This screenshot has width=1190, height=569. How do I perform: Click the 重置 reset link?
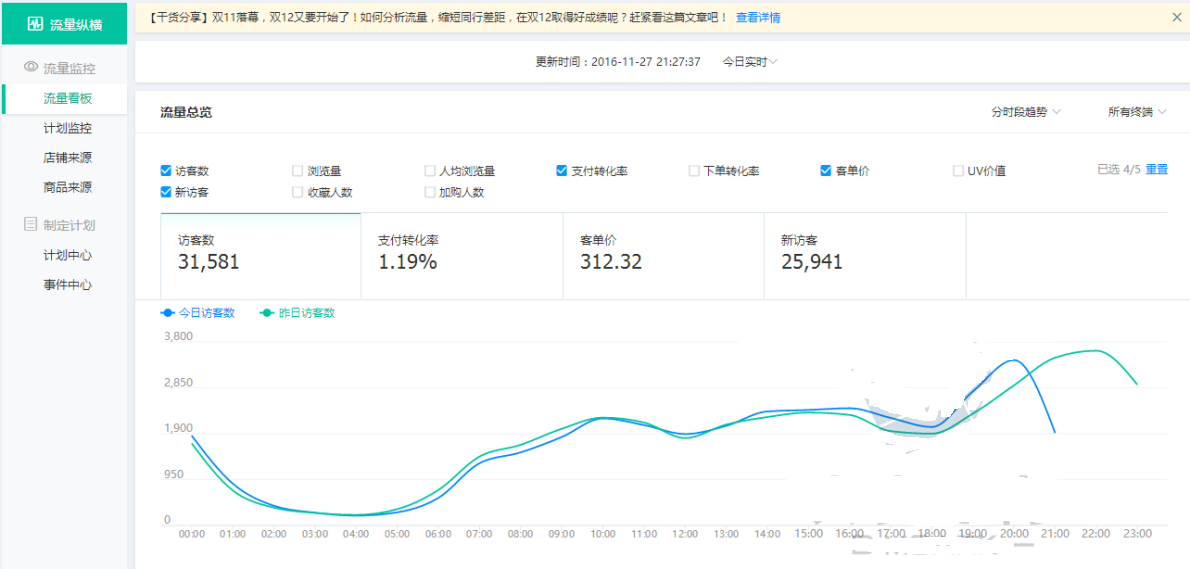point(1156,170)
